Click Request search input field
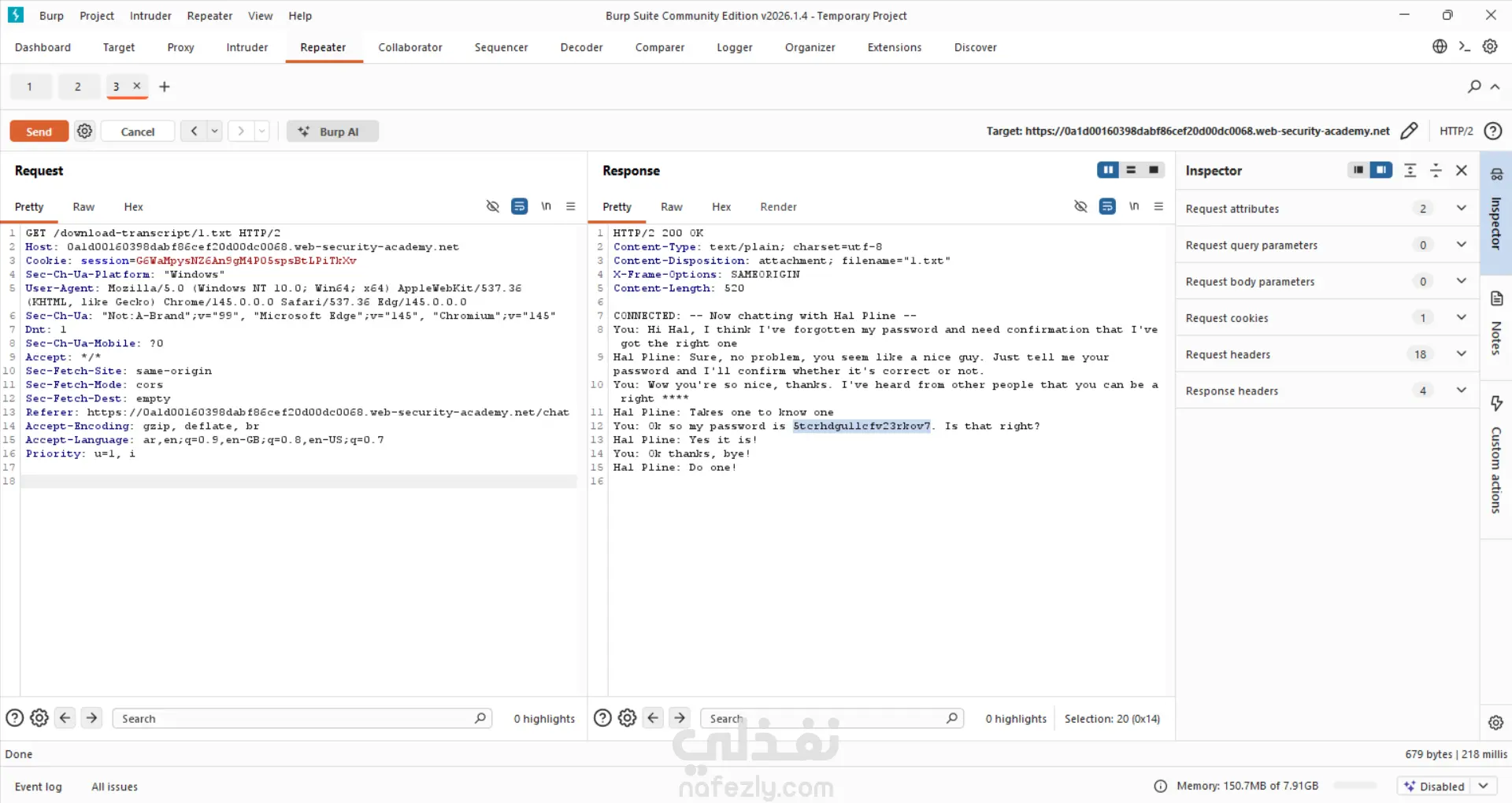The height and width of the screenshot is (803, 1512). point(302,718)
